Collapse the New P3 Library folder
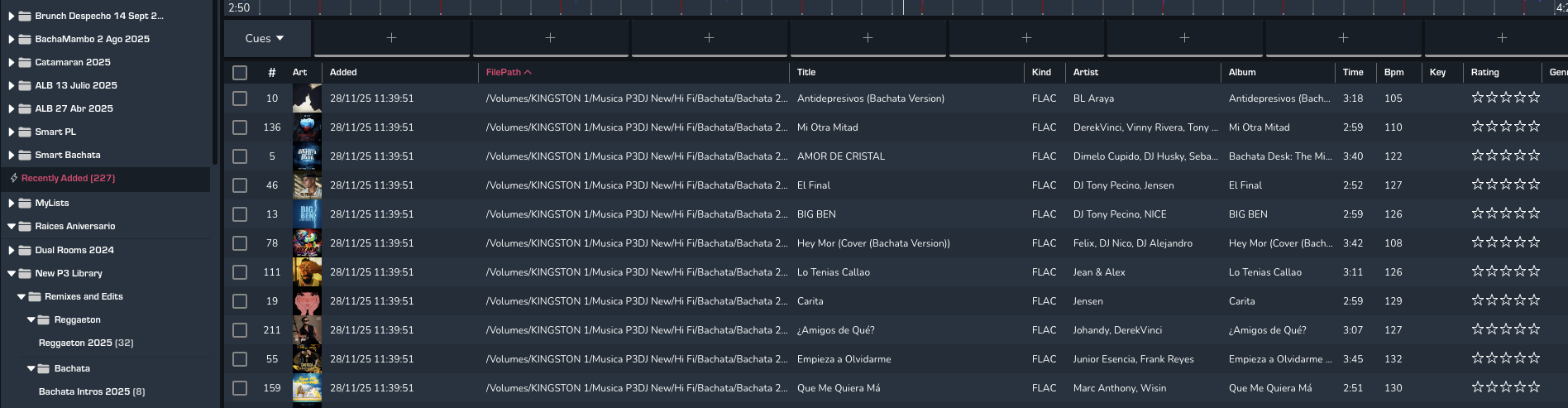The width and height of the screenshot is (1568, 408). pos(11,273)
